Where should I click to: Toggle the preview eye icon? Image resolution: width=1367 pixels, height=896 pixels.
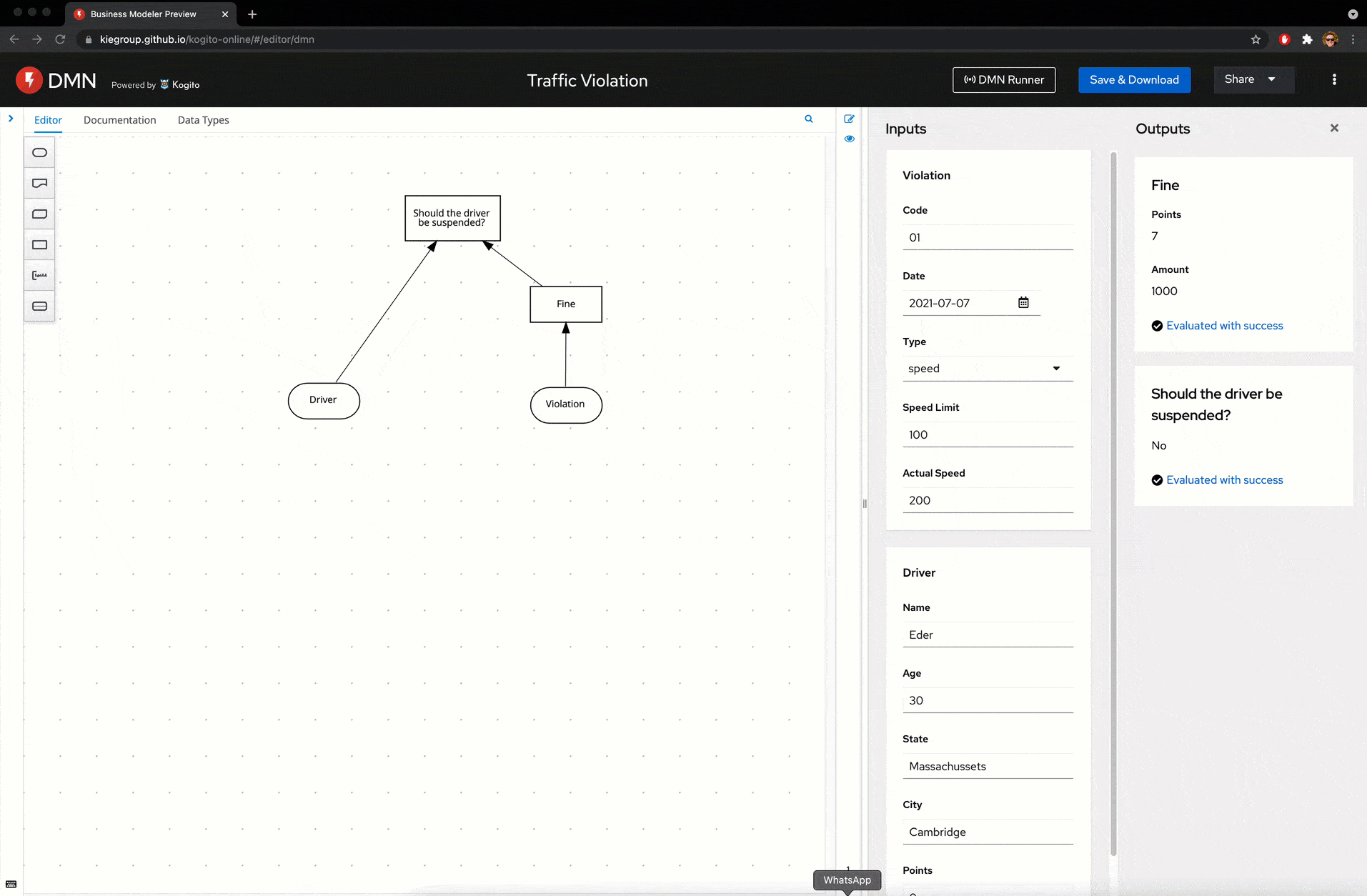[x=849, y=139]
